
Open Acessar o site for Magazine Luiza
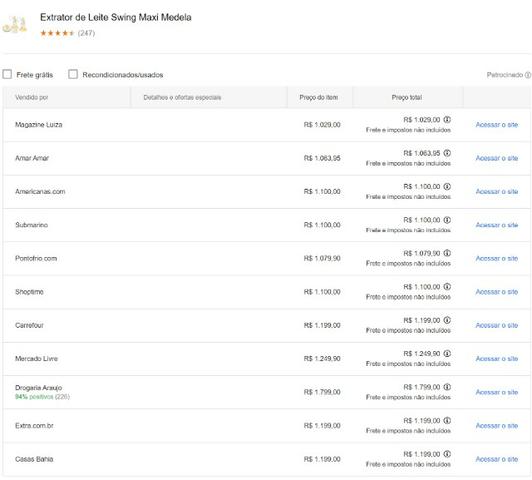pos(497,124)
